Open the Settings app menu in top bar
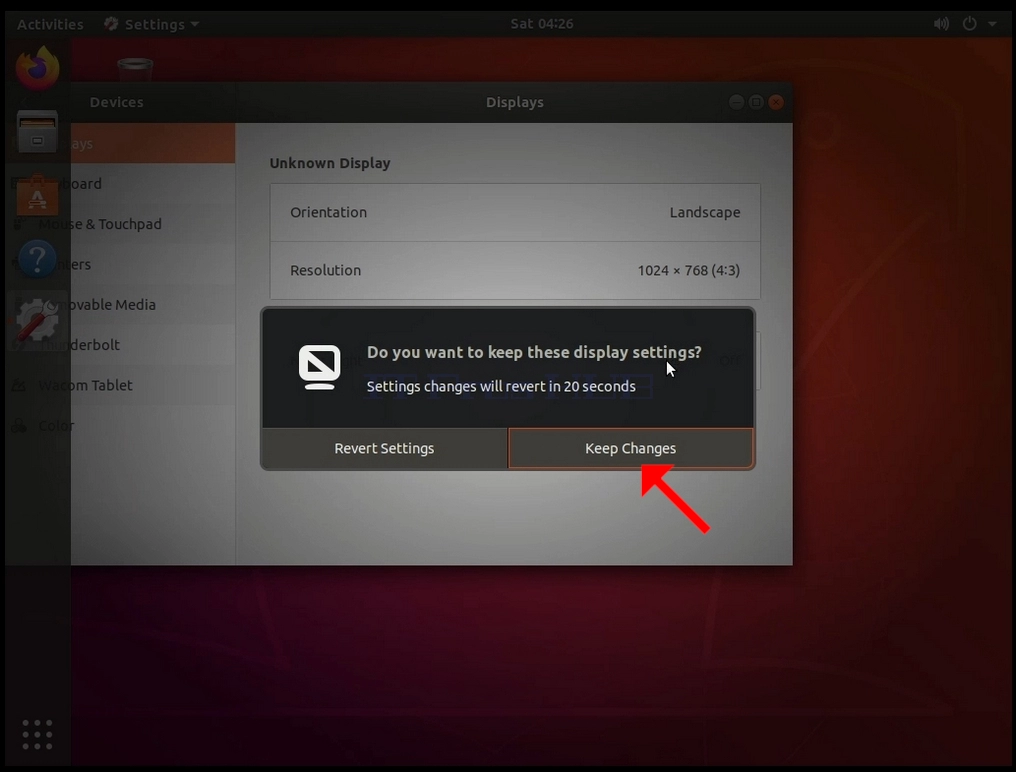Image resolution: width=1016 pixels, height=772 pixels. pos(152,25)
